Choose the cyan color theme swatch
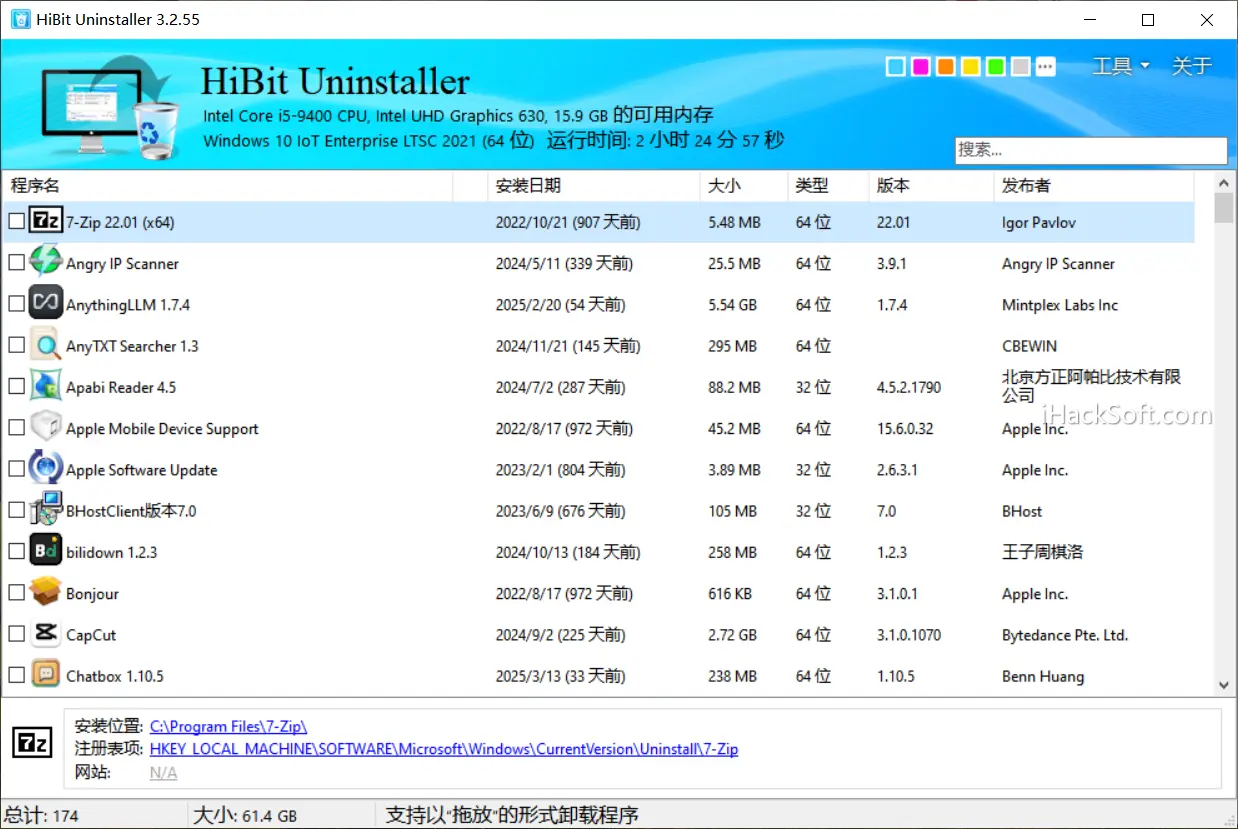The image size is (1238, 829). 896,67
